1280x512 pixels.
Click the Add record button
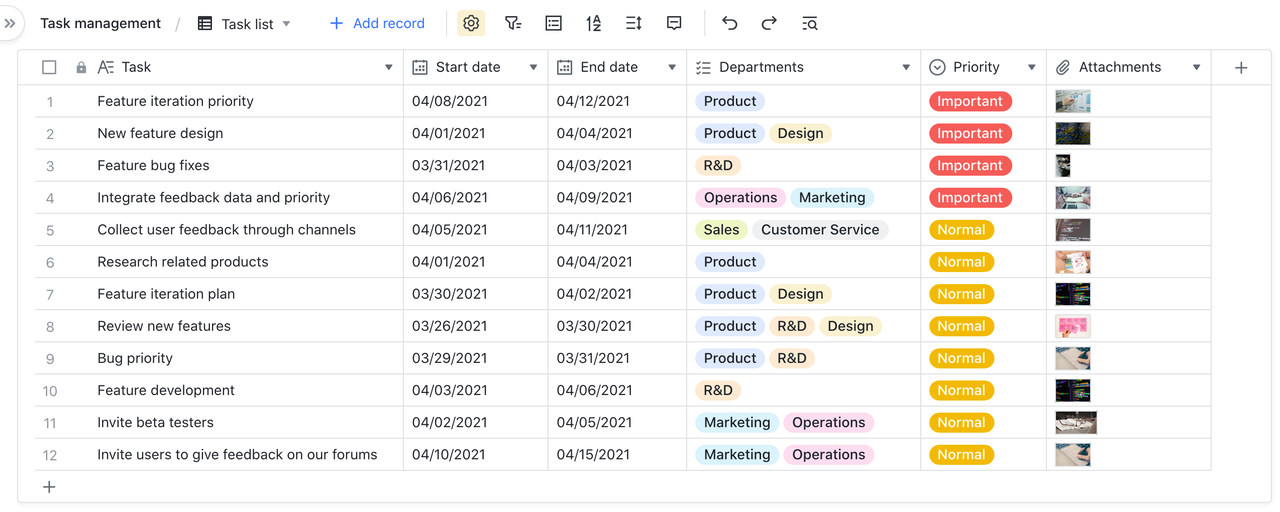point(377,23)
